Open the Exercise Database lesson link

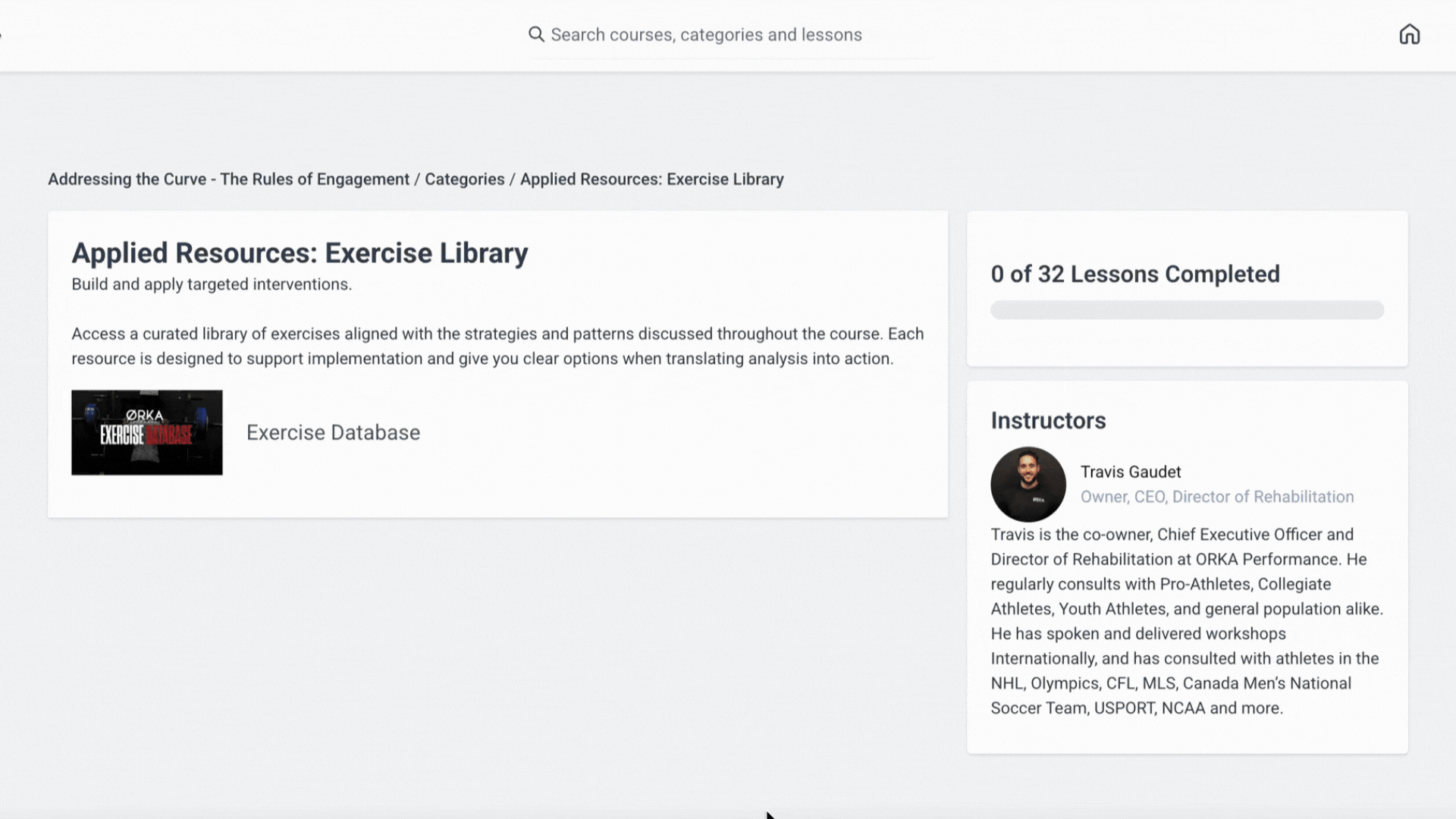[333, 432]
